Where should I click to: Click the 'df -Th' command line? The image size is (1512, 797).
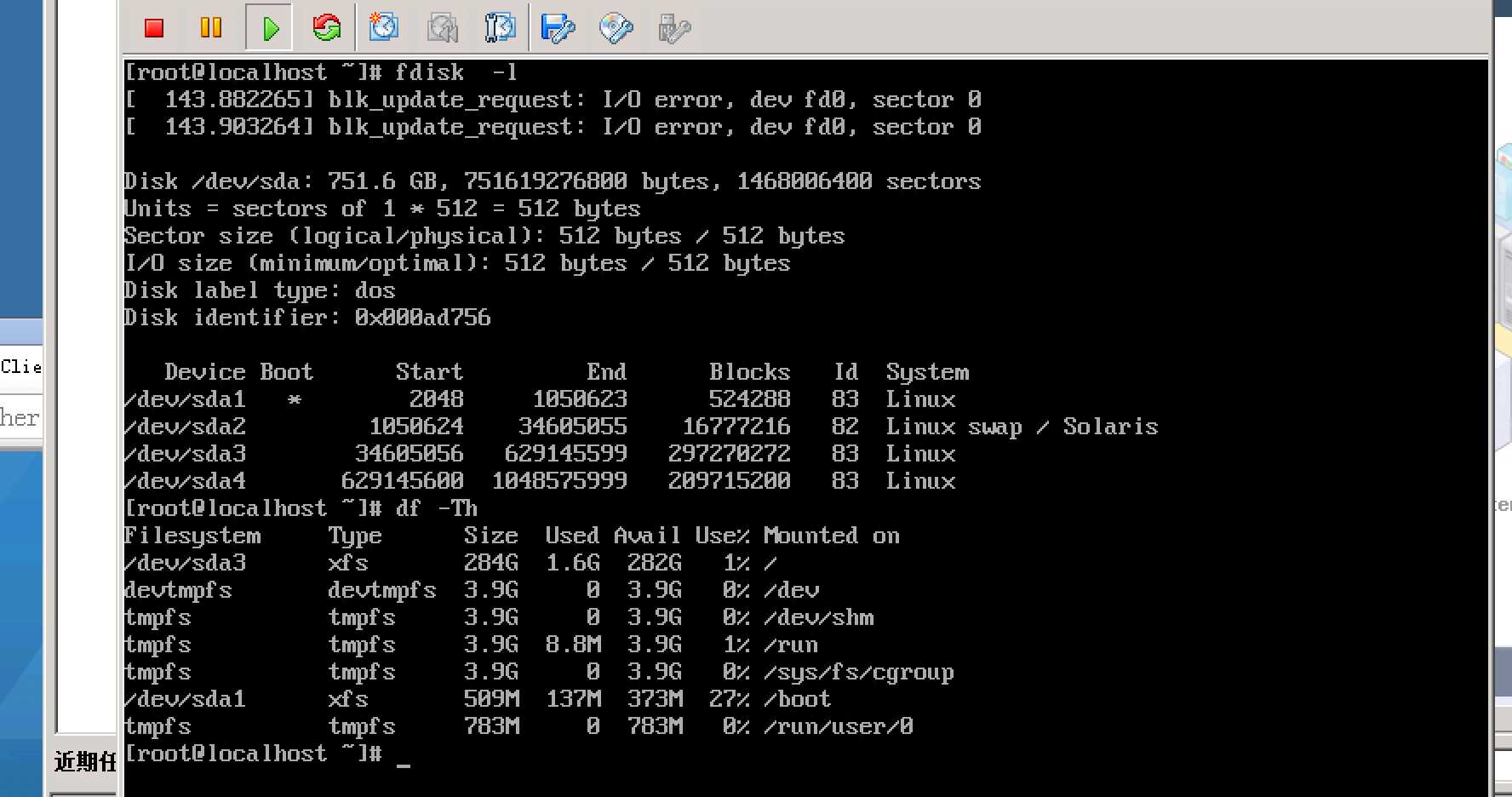pyautogui.click(x=301, y=508)
